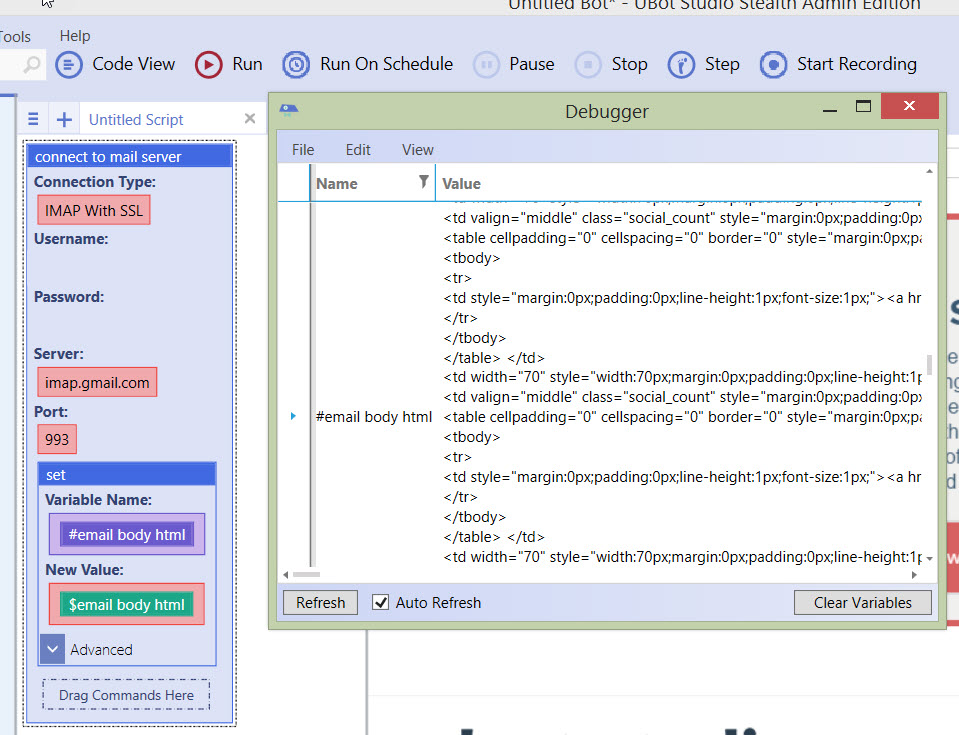The image size is (959, 735).
Task: Open Run On Schedule clock icon
Action: click(297, 64)
